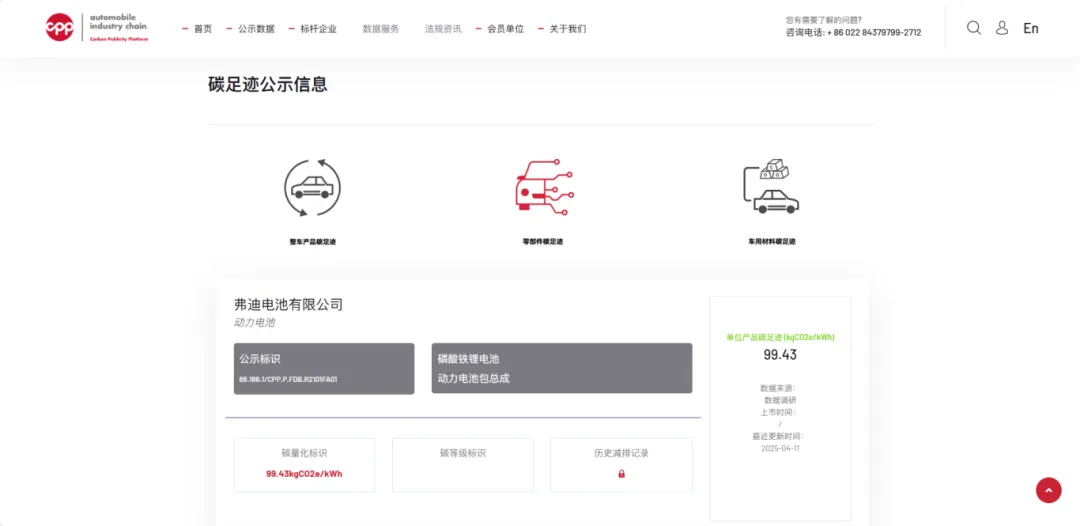Click the 2025-04-11 update date

coord(780,448)
